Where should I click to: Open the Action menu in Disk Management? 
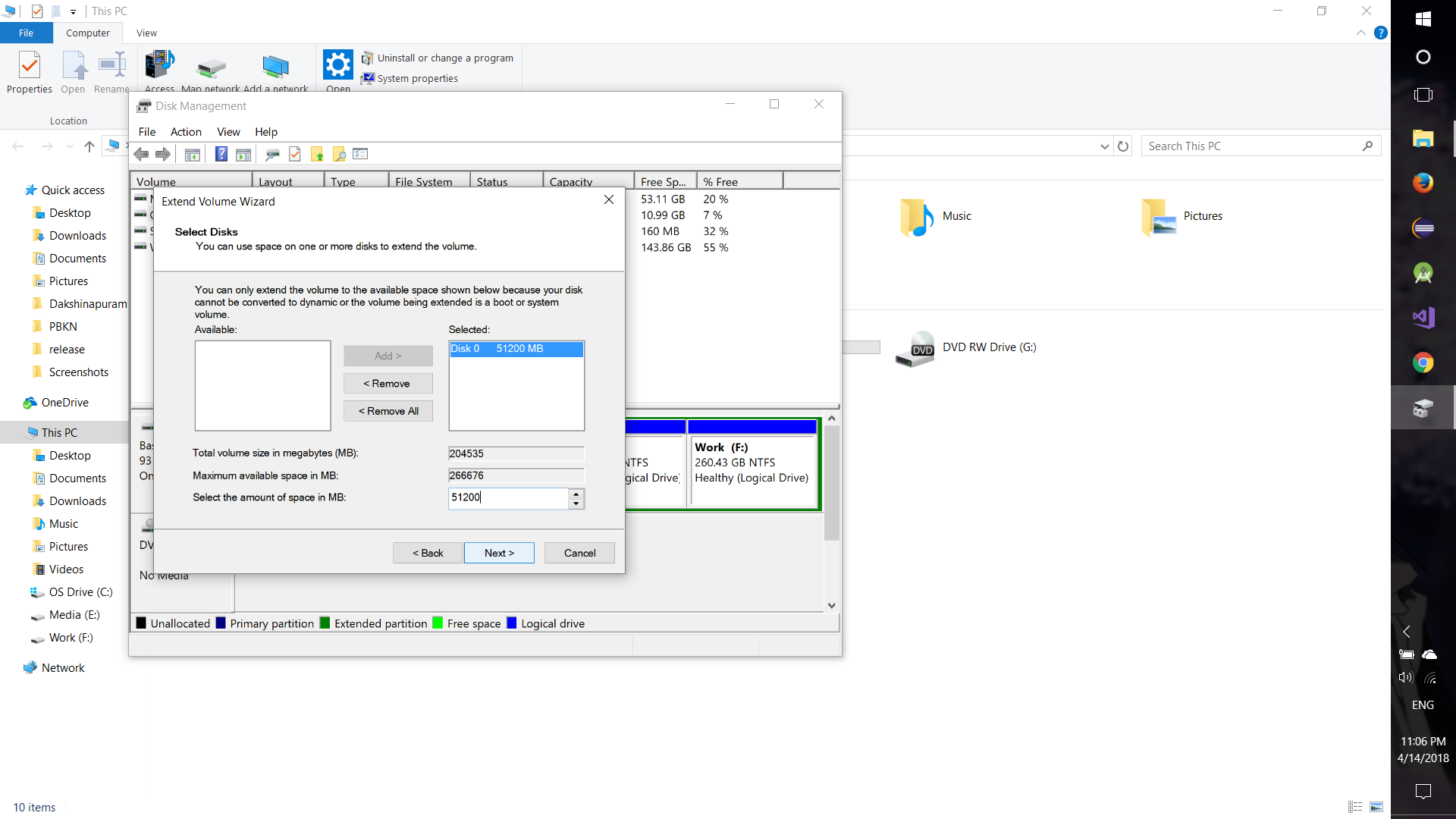(x=186, y=132)
